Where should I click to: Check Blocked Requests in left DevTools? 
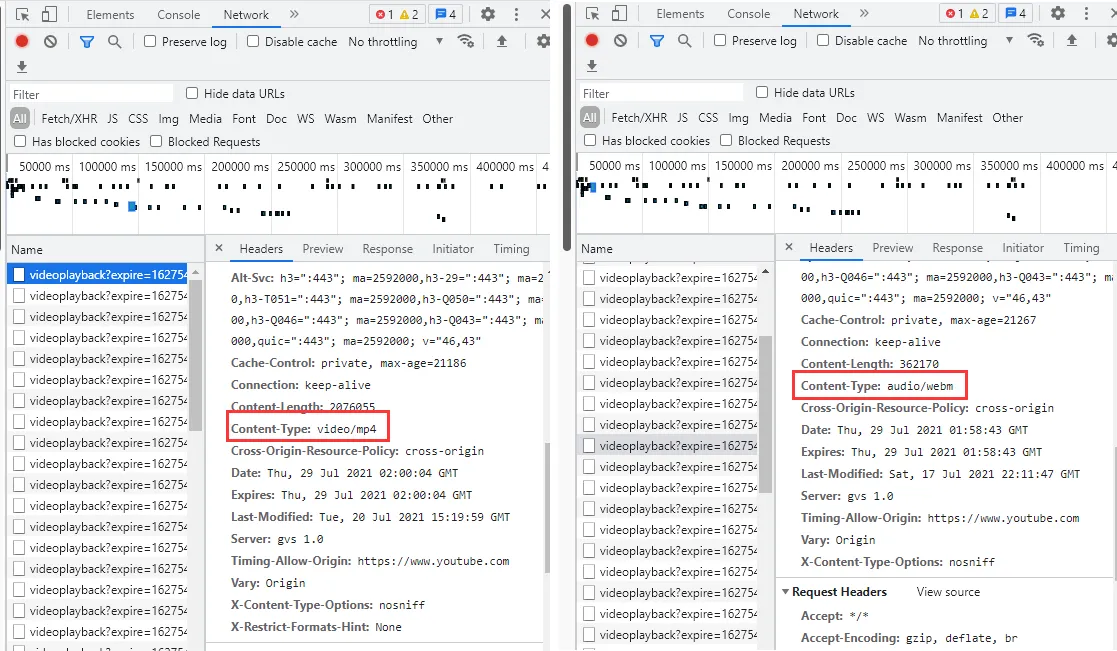(156, 141)
